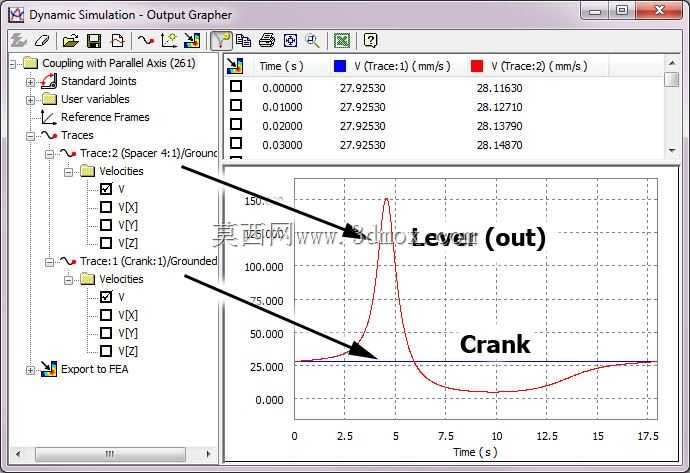Viewport: 690px width, 473px height.
Task: Collapse Coupling with Parallel Axis root node
Action: (12, 64)
